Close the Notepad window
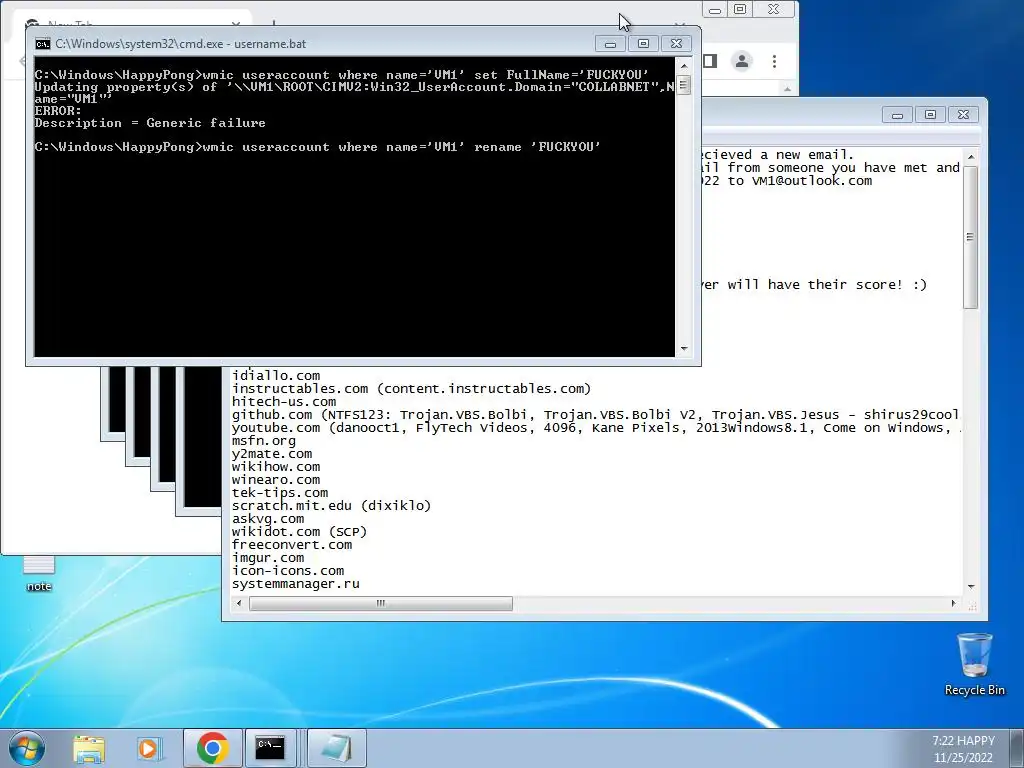The image size is (1024, 768). 963,115
